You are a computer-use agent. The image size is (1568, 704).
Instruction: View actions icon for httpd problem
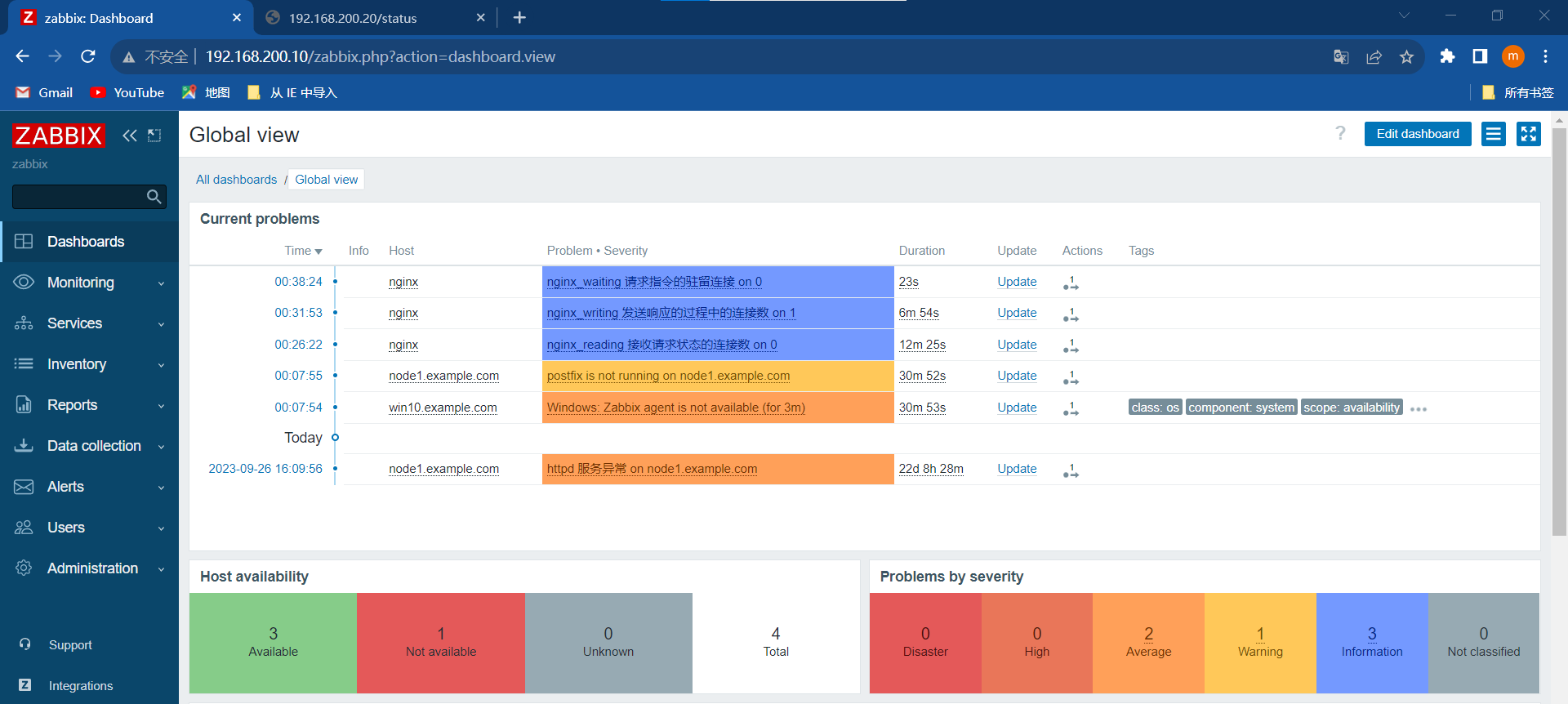click(1071, 470)
